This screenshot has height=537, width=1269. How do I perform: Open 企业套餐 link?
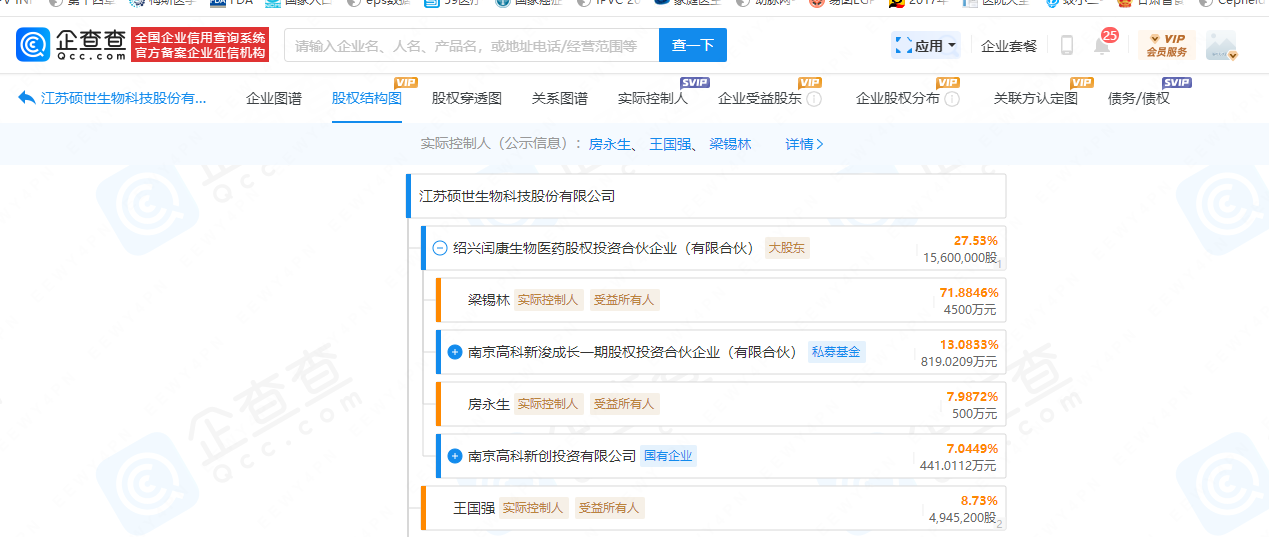click(x=1009, y=45)
